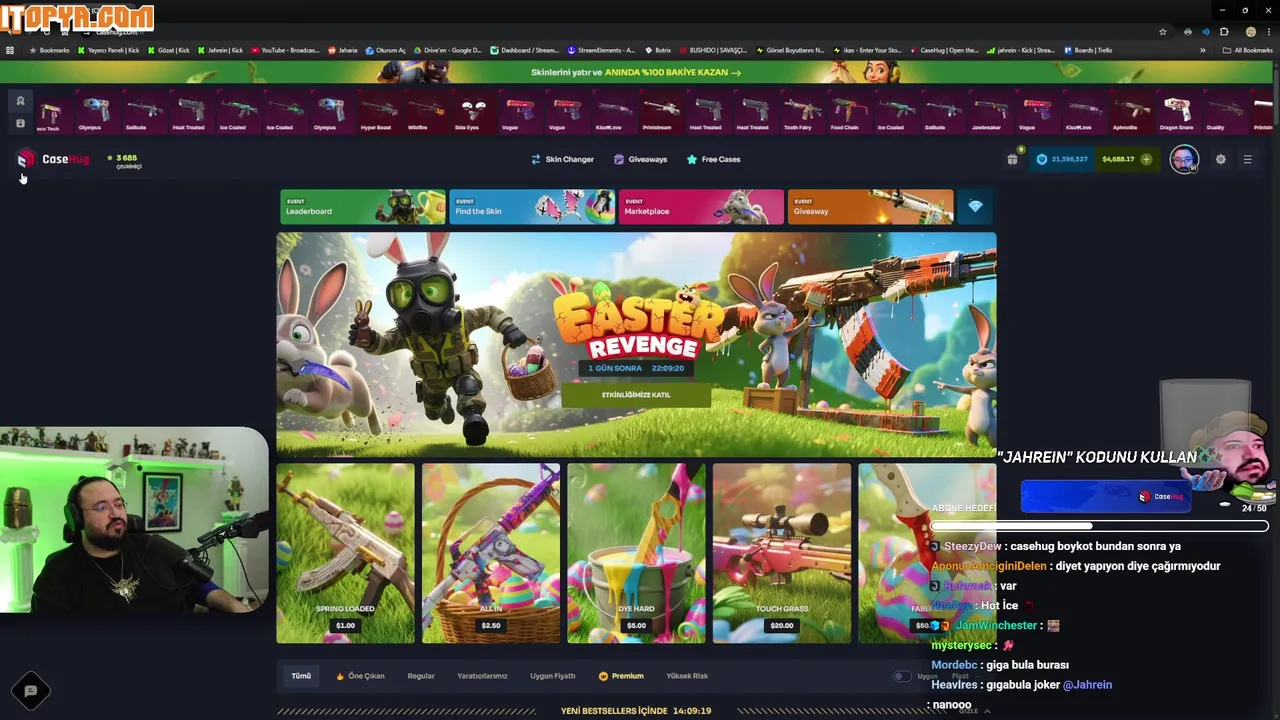Open the Spring Loaded $1.00 case
Image resolution: width=1280 pixels, height=720 pixels.
click(345, 553)
